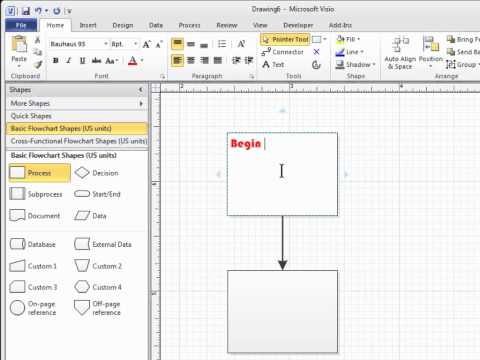Image resolution: width=480 pixels, height=360 pixels.
Task: Click the Rotate Text icon
Action: pyautogui.click(x=241, y=44)
